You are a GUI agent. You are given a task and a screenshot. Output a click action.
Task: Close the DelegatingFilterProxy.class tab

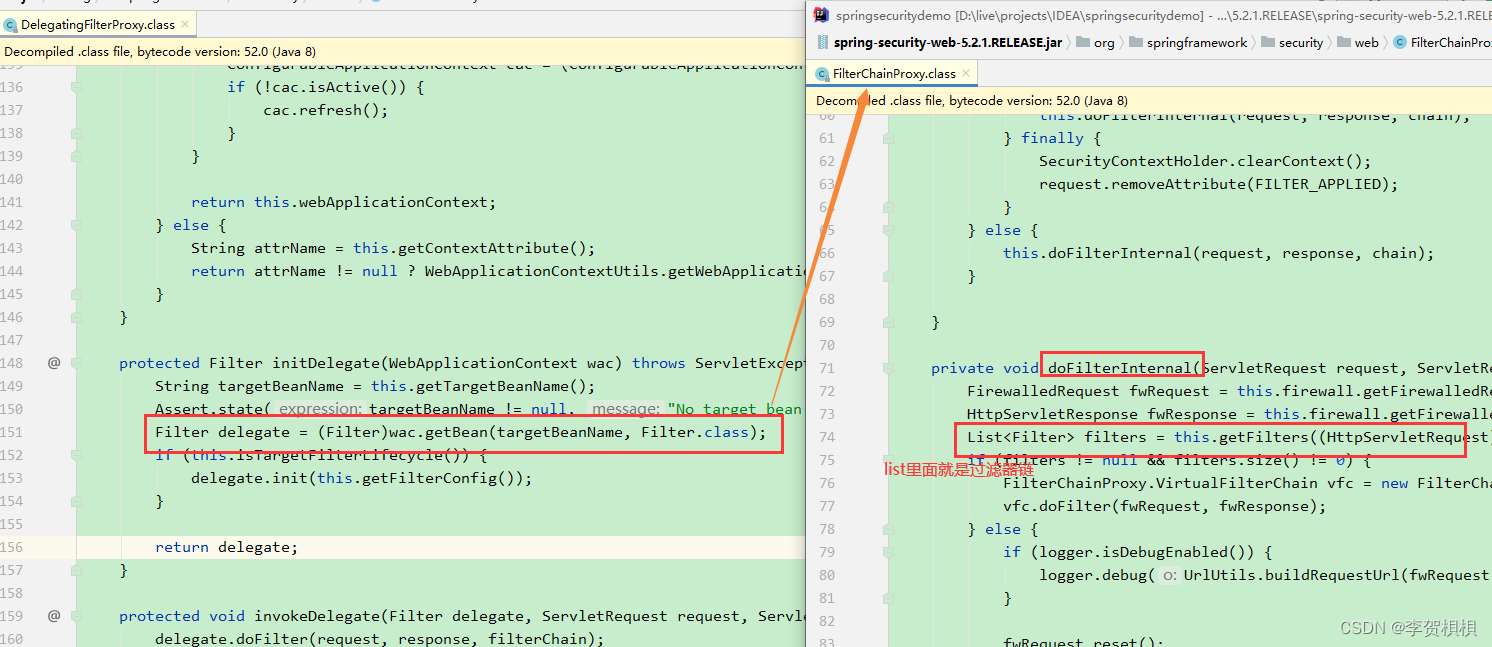coord(186,24)
